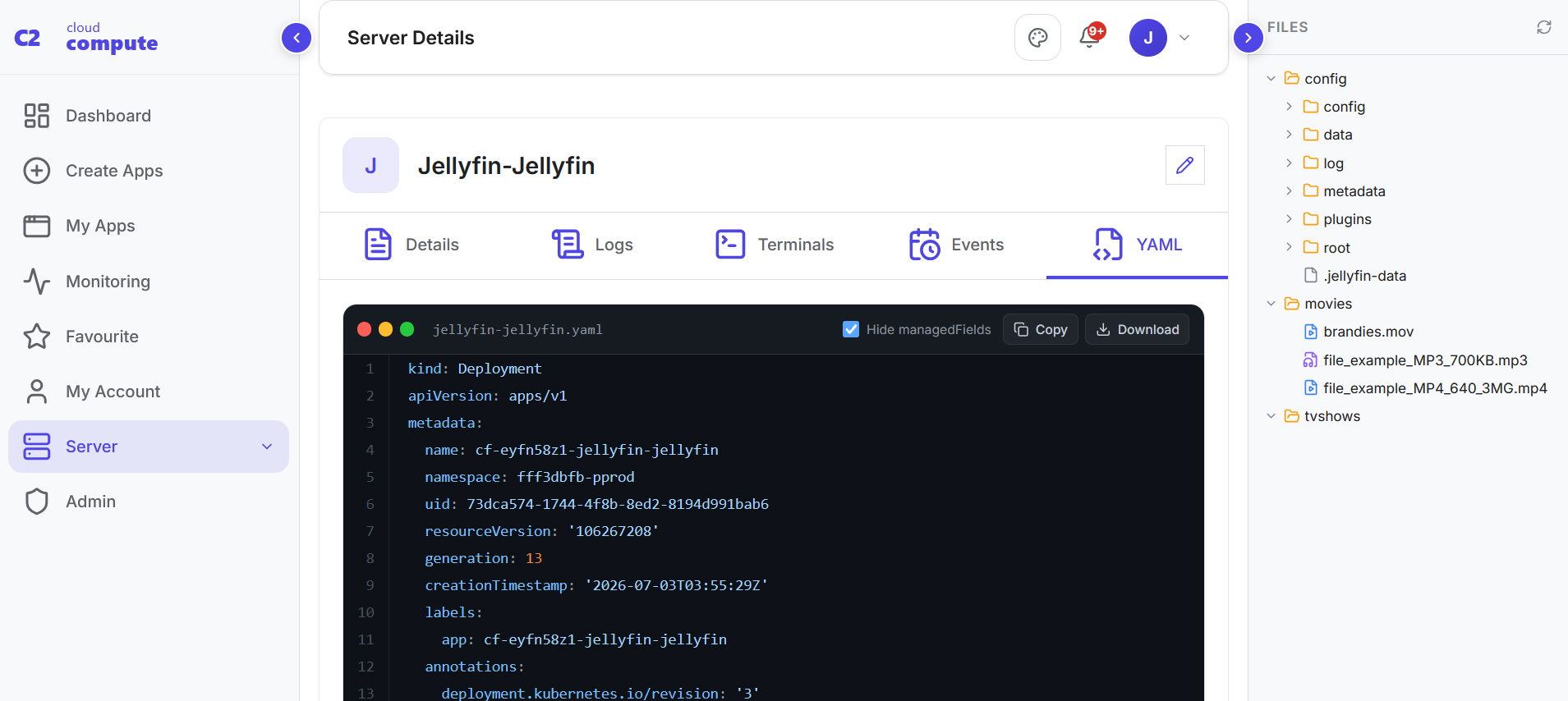The height and width of the screenshot is (701, 1568).
Task: Click the C2 cloud compute logo
Action: (86, 38)
